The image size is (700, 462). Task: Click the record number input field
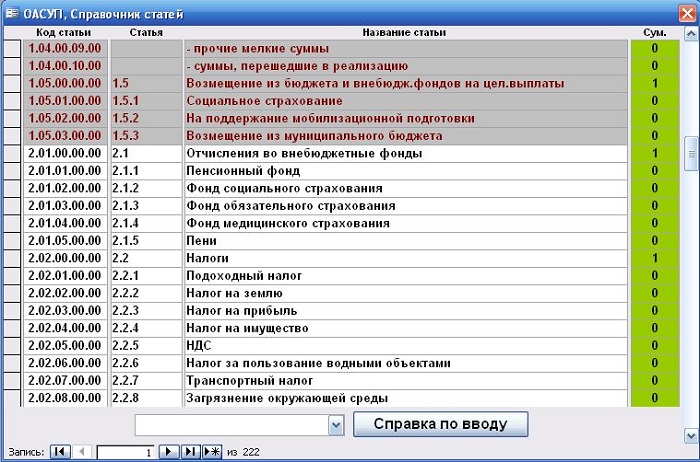coord(126,452)
